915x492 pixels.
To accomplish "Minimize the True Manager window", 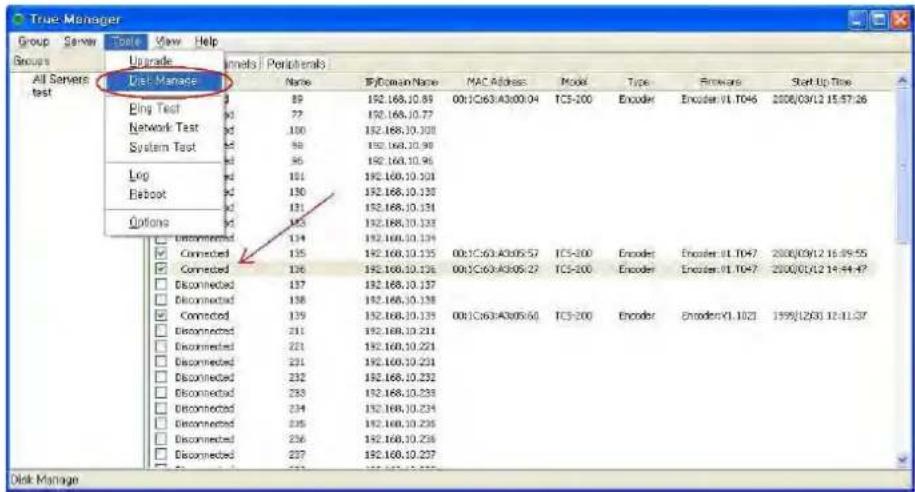I will pos(858,19).
